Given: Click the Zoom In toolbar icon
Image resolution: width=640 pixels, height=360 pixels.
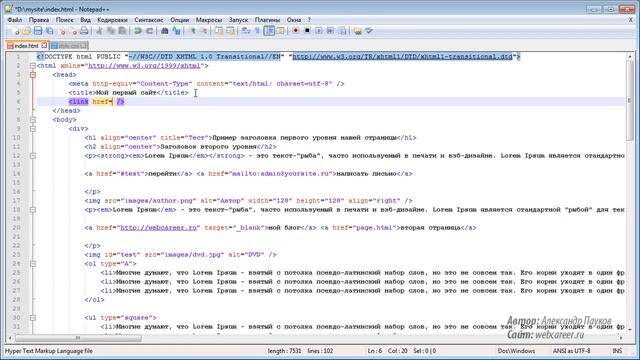Looking at the screenshot, I should [192, 31].
